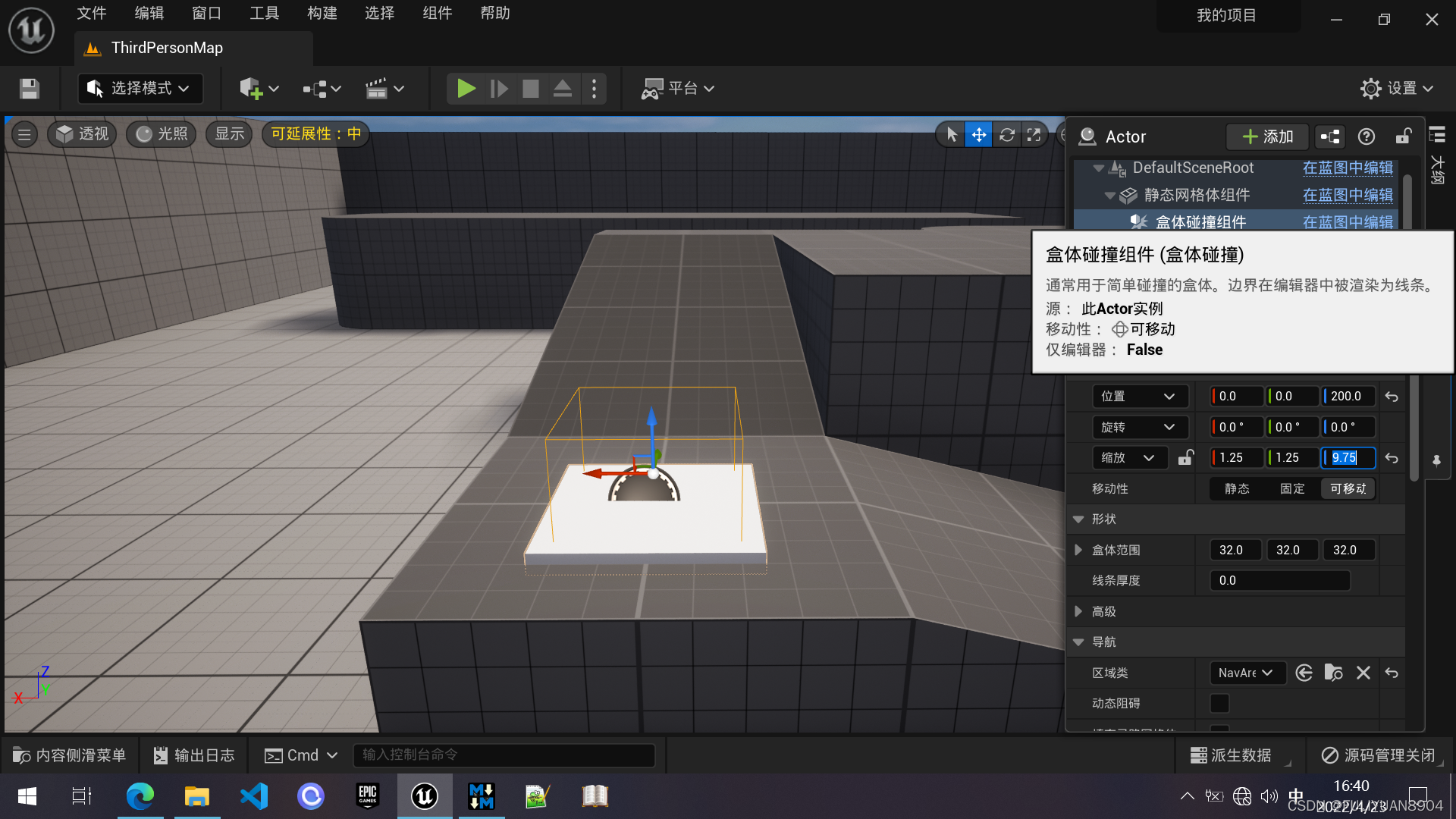Click the Skip frame play button

[x=499, y=89]
